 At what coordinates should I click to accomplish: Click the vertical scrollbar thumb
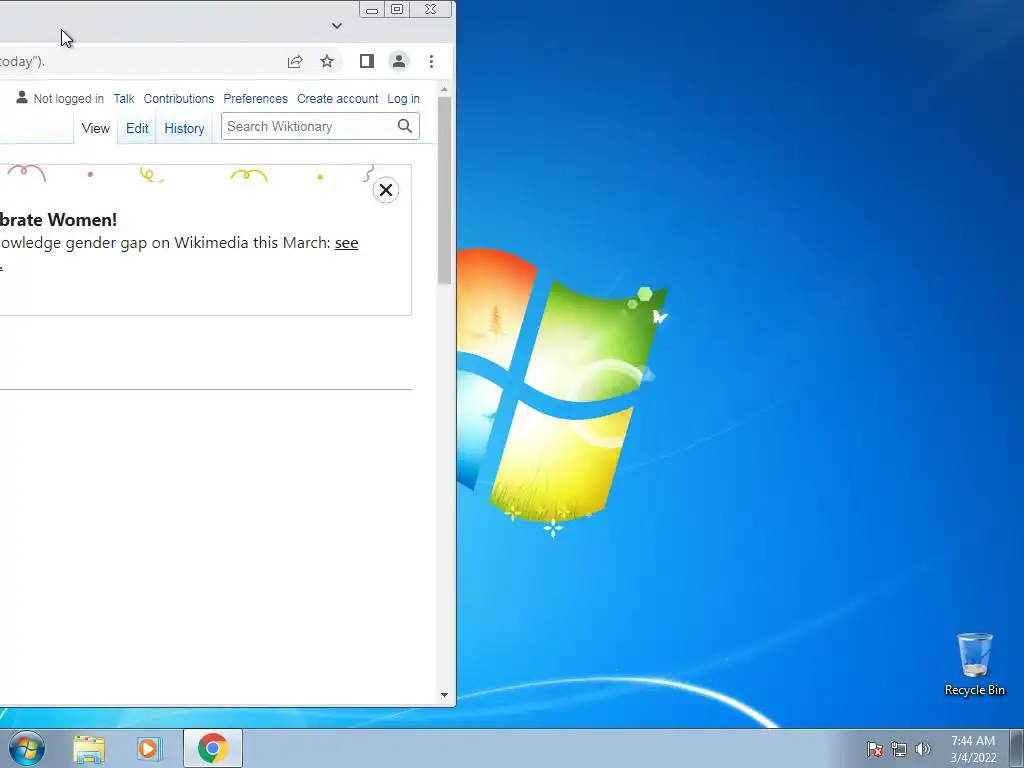445,190
